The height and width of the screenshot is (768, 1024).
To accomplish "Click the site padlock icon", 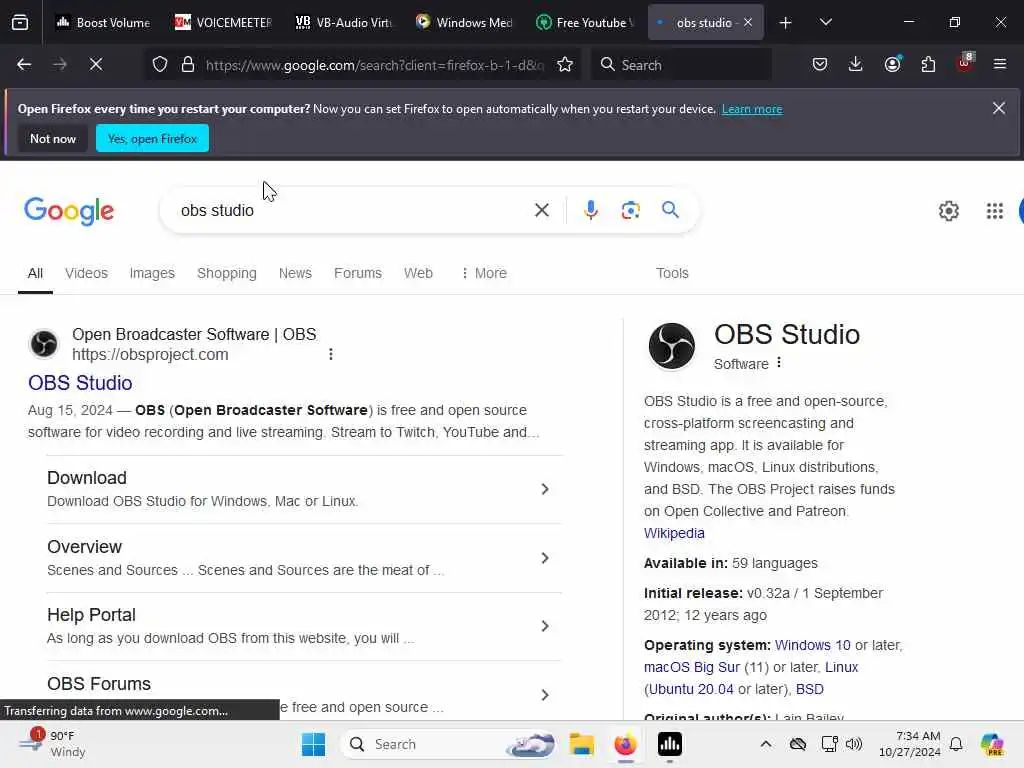I will 188,65.
